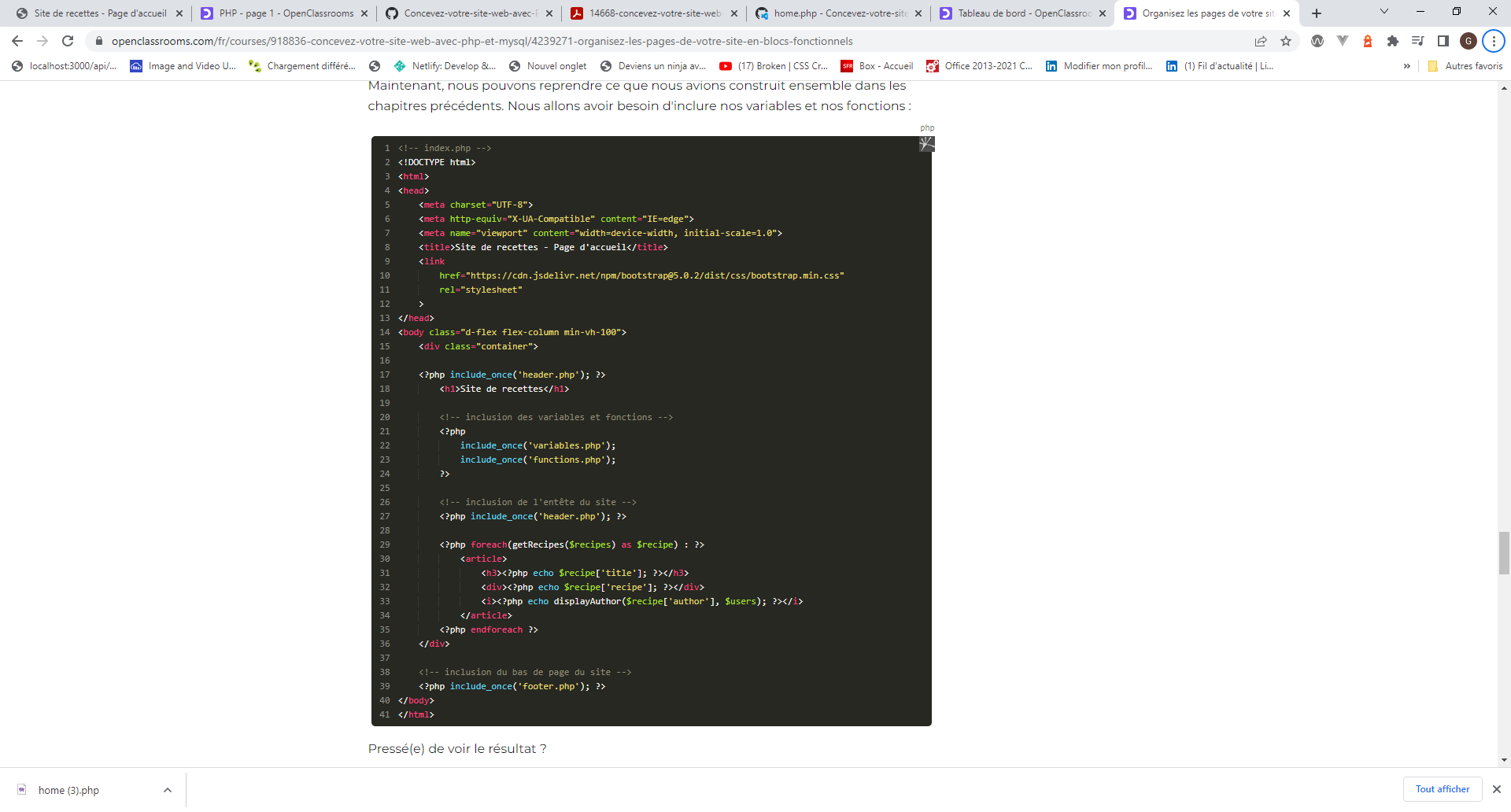The width and height of the screenshot is (1511, 812).
Task: Open the Wordwall extension icon
Action: 1317,41
